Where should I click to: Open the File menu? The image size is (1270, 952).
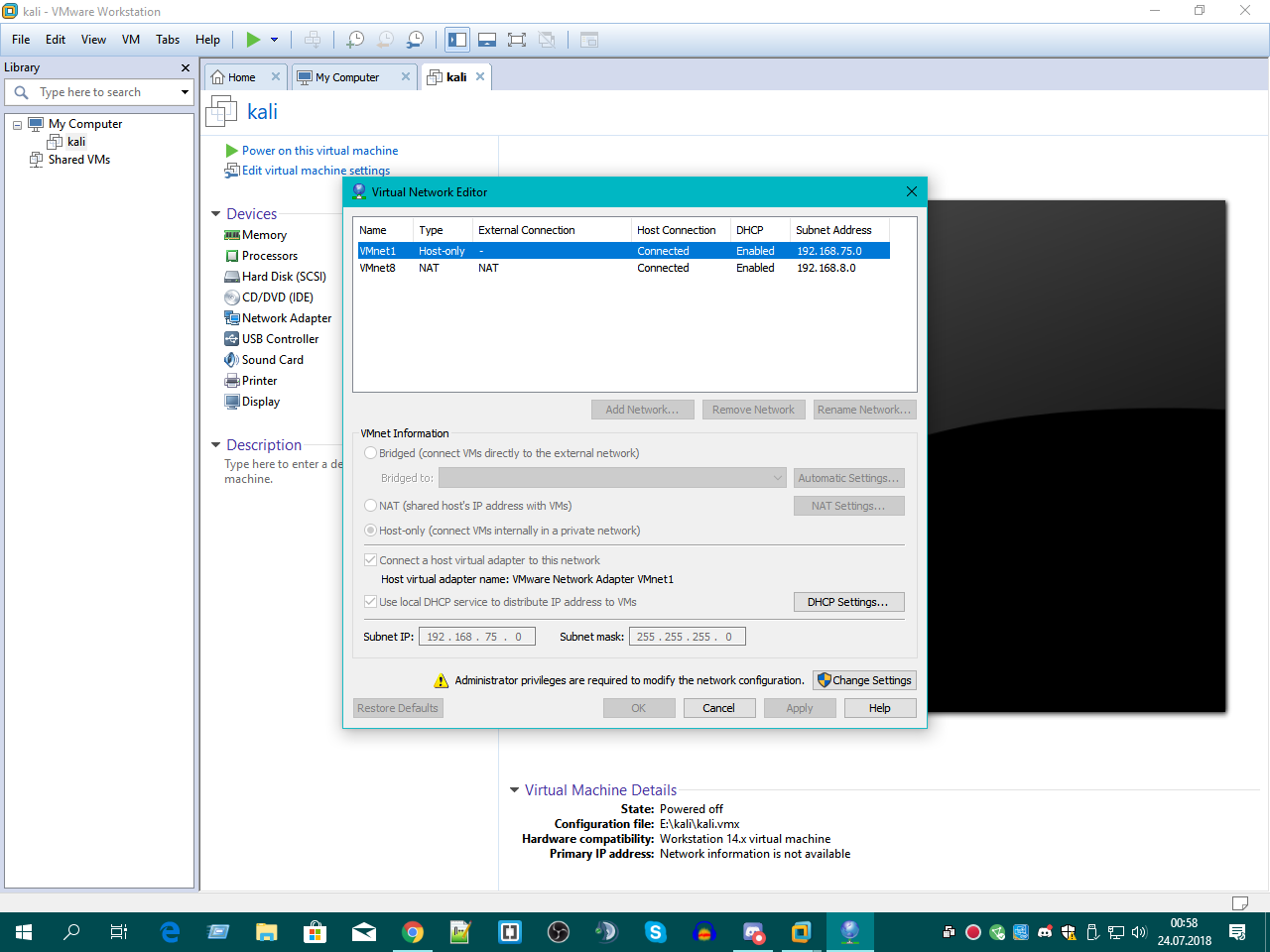click(21, 40)
